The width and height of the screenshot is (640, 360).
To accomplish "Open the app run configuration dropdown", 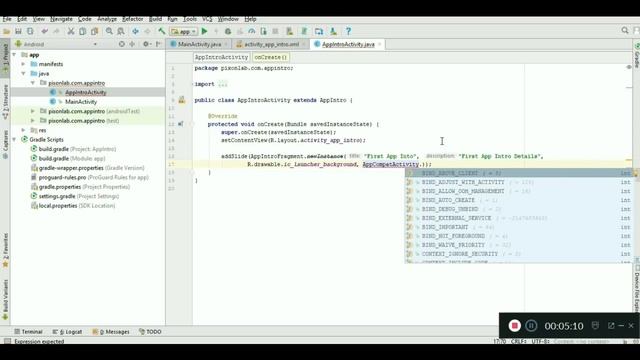I will [x=184, y=31].
